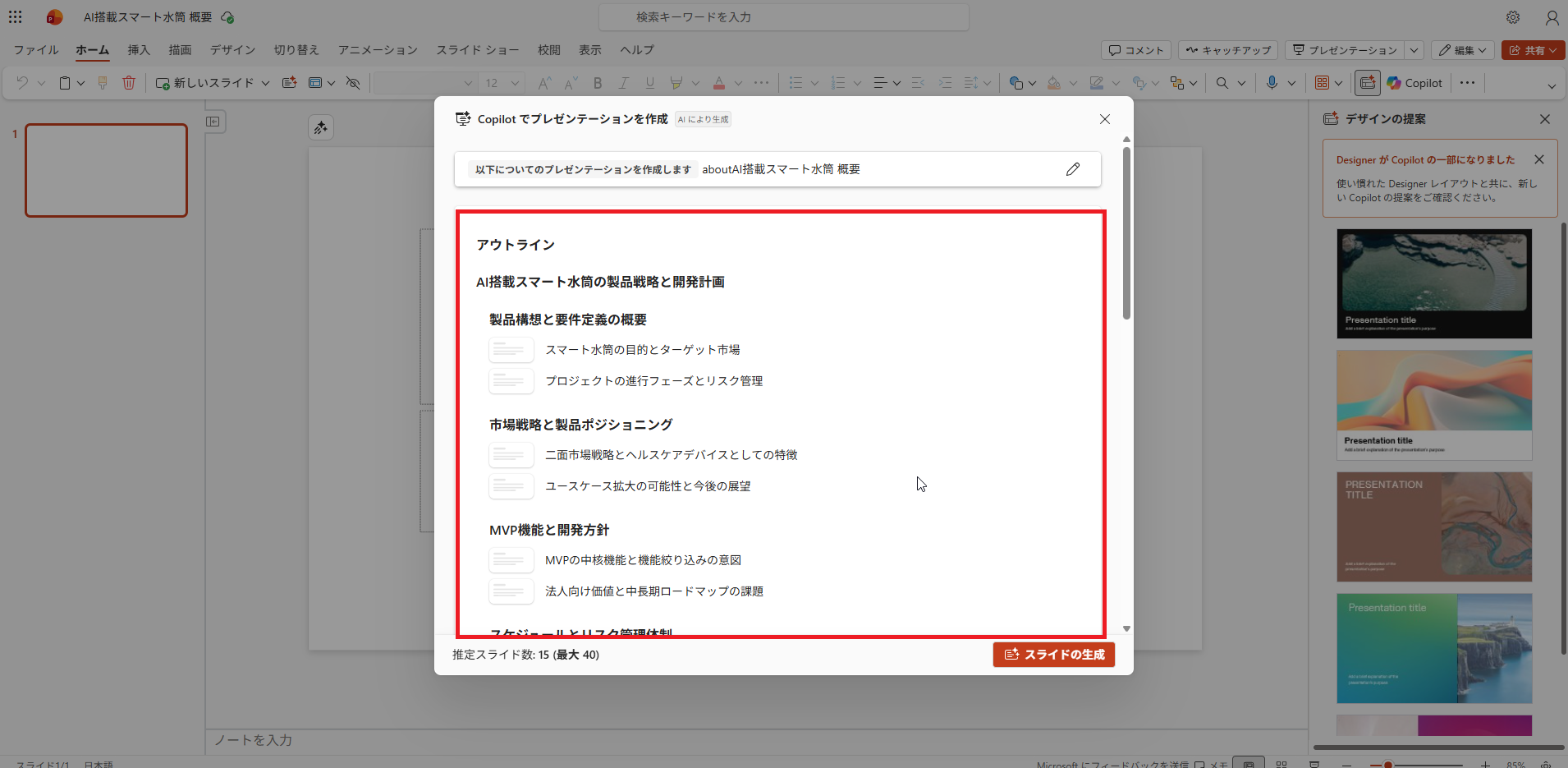Click the format painter icon
1568x768 pixels.
(x=103, y=83)
